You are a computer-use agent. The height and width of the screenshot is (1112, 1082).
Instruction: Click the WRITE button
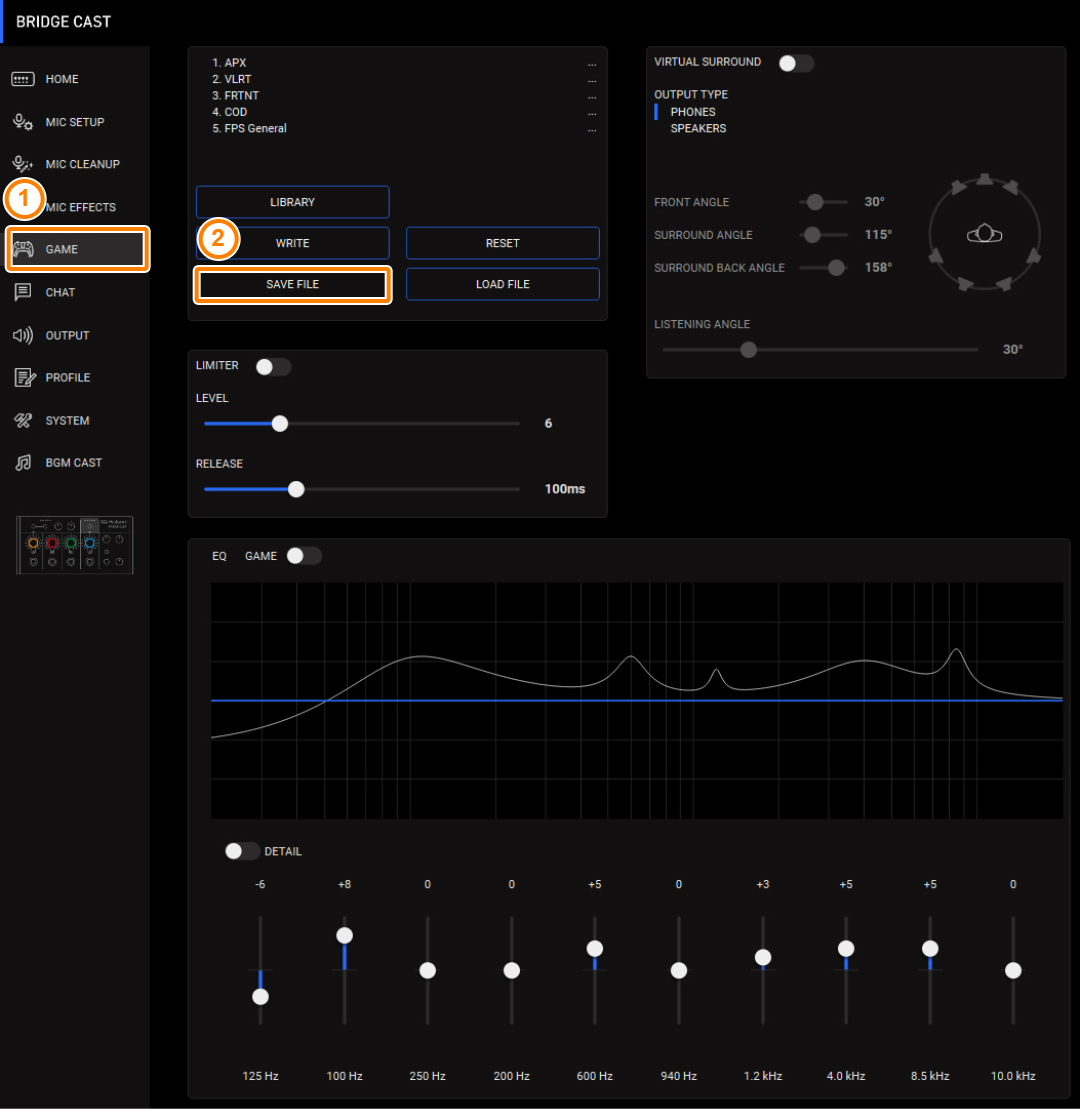click(292, 243)
